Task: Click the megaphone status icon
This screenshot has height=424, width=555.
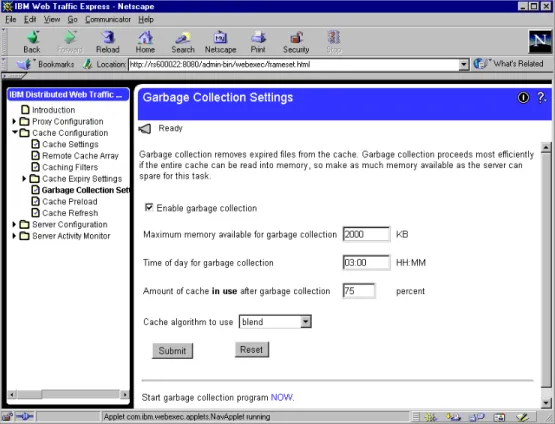Action: coord(145,128)
